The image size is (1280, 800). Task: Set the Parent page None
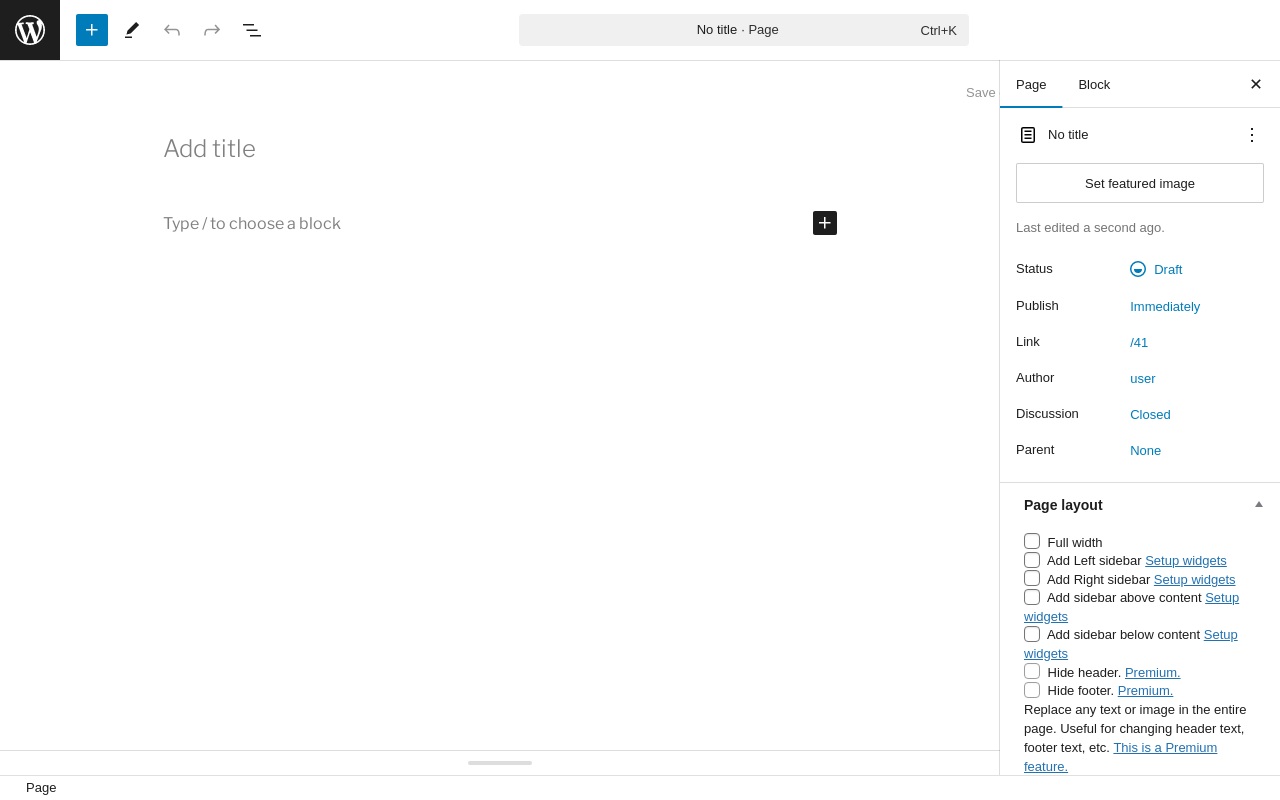1146,451
